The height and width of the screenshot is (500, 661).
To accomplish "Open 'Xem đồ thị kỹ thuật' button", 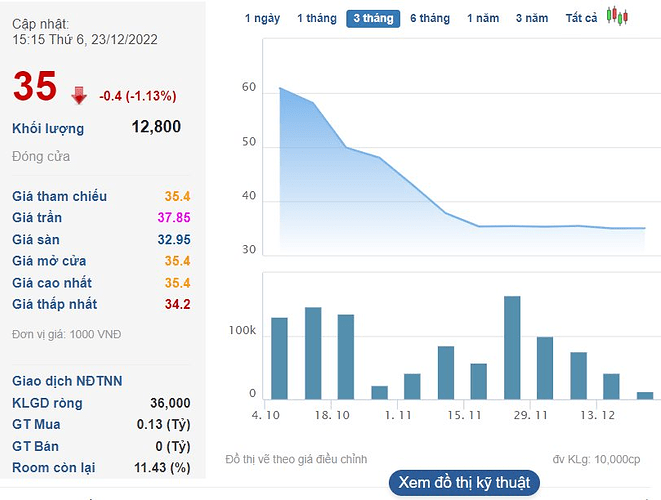I will pyautogui.click(x=464, y=483).
